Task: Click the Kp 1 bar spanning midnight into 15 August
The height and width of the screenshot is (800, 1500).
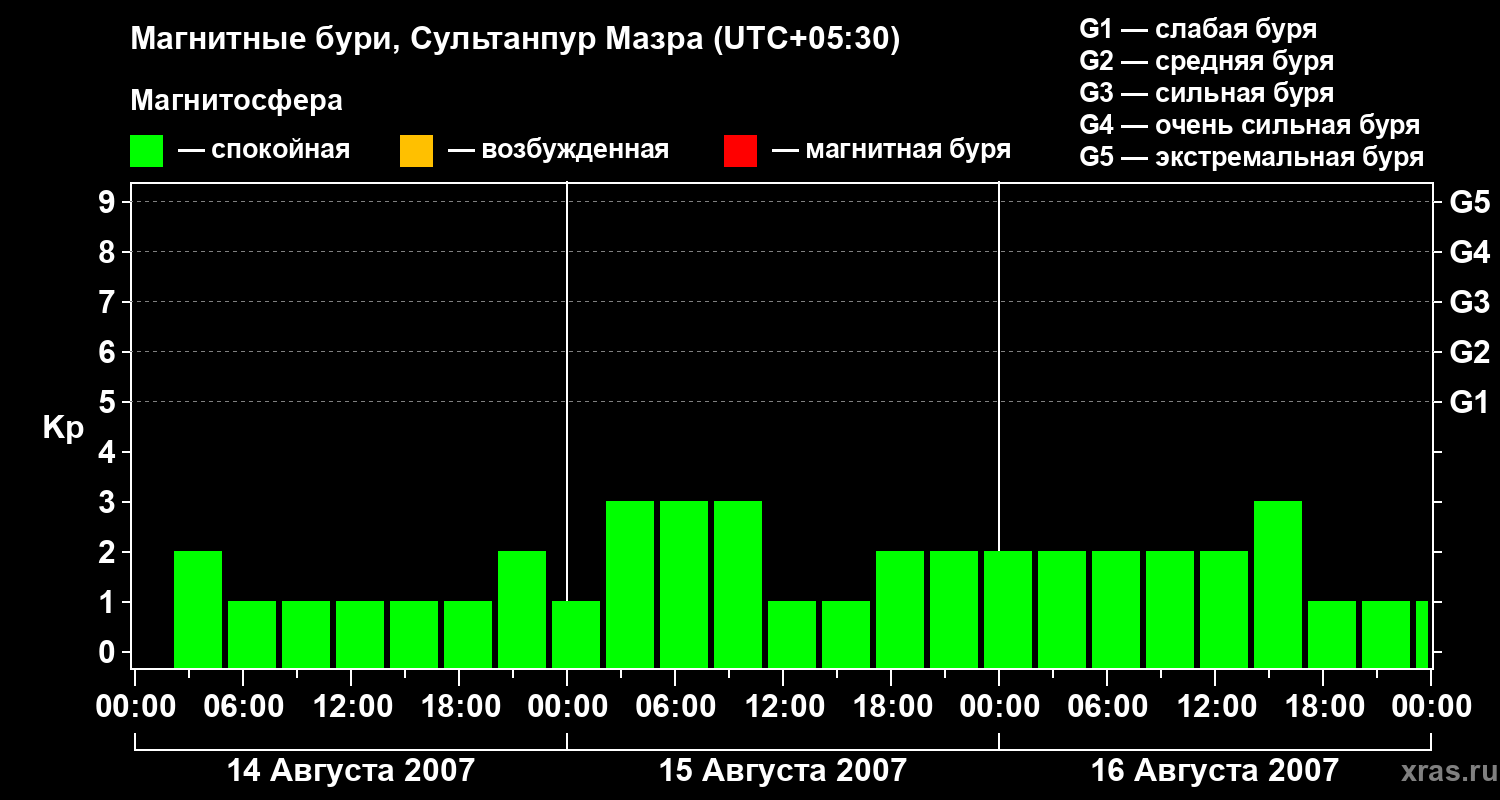Action: click(576, 634)
